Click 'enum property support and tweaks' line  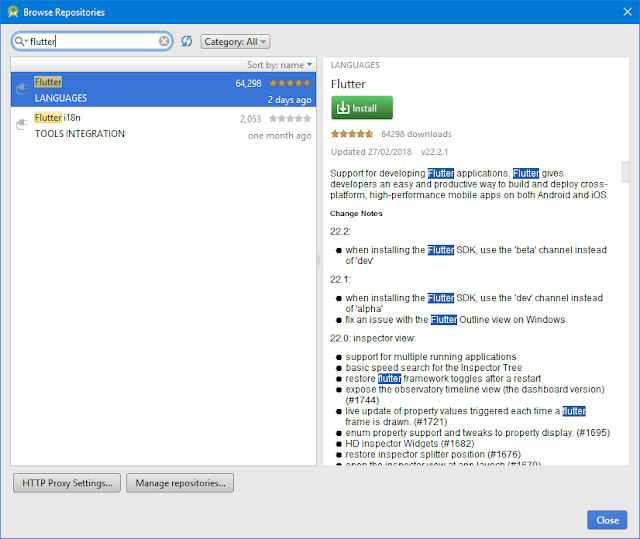click(478, 433)
